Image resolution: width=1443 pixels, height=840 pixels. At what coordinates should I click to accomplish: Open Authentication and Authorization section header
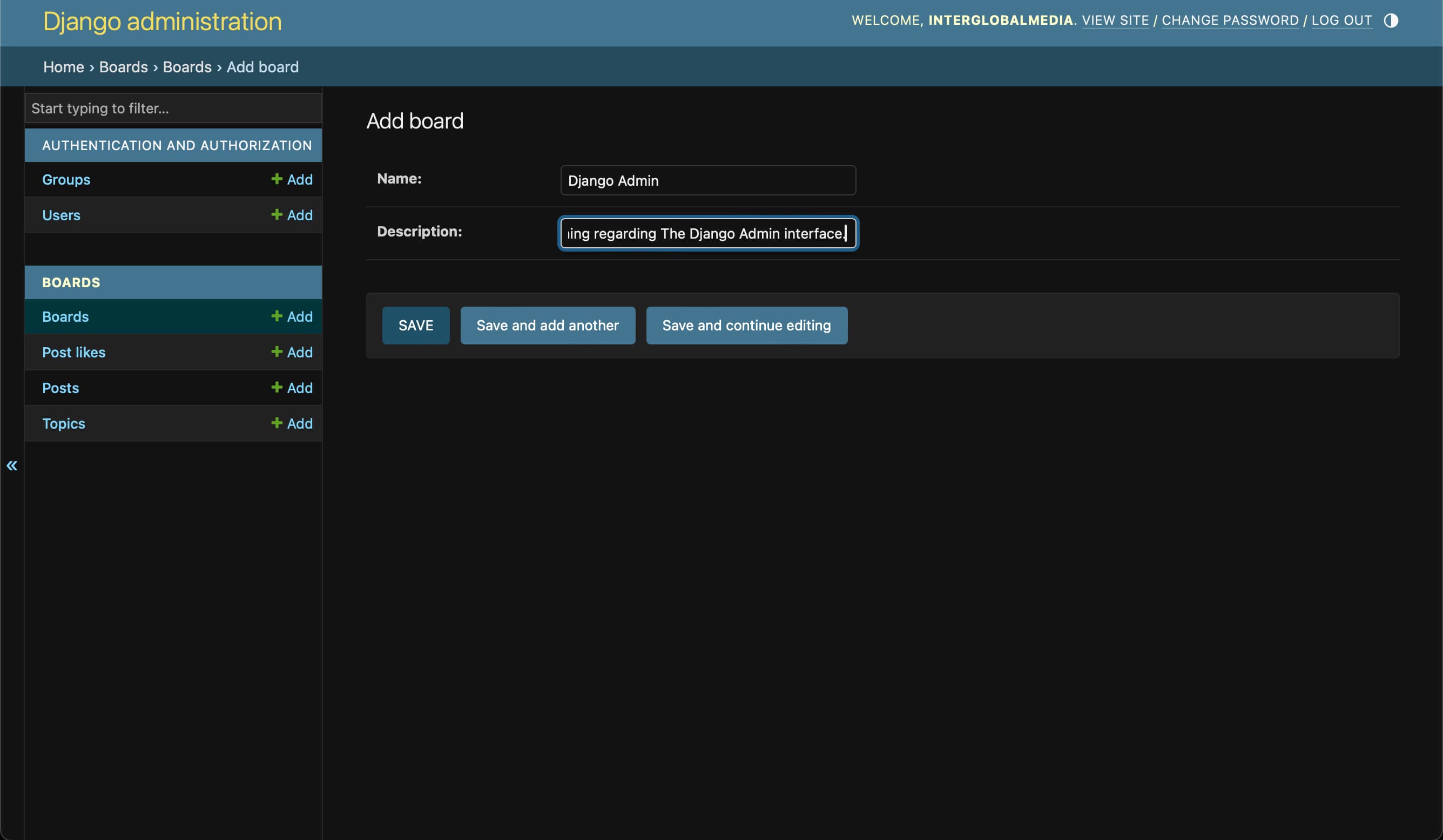[177, 145]
